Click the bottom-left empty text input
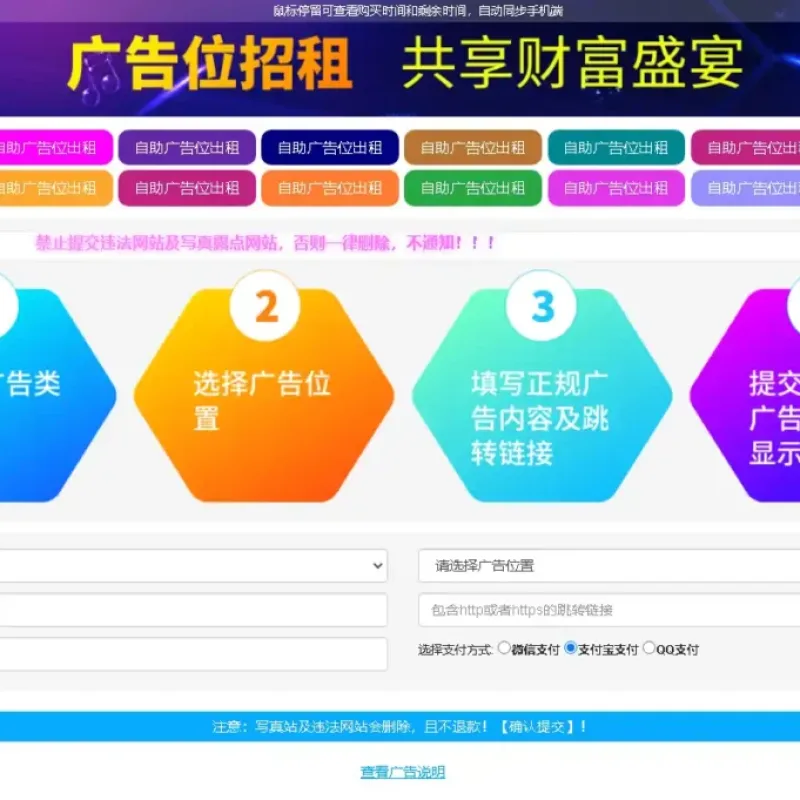The image size is (800, 800). 193,654
